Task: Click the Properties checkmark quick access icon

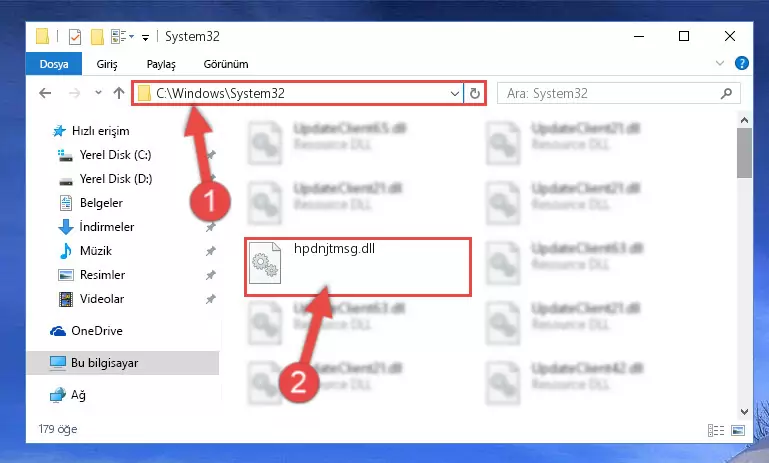Action: pyautogui.click(x=75, y=37)
